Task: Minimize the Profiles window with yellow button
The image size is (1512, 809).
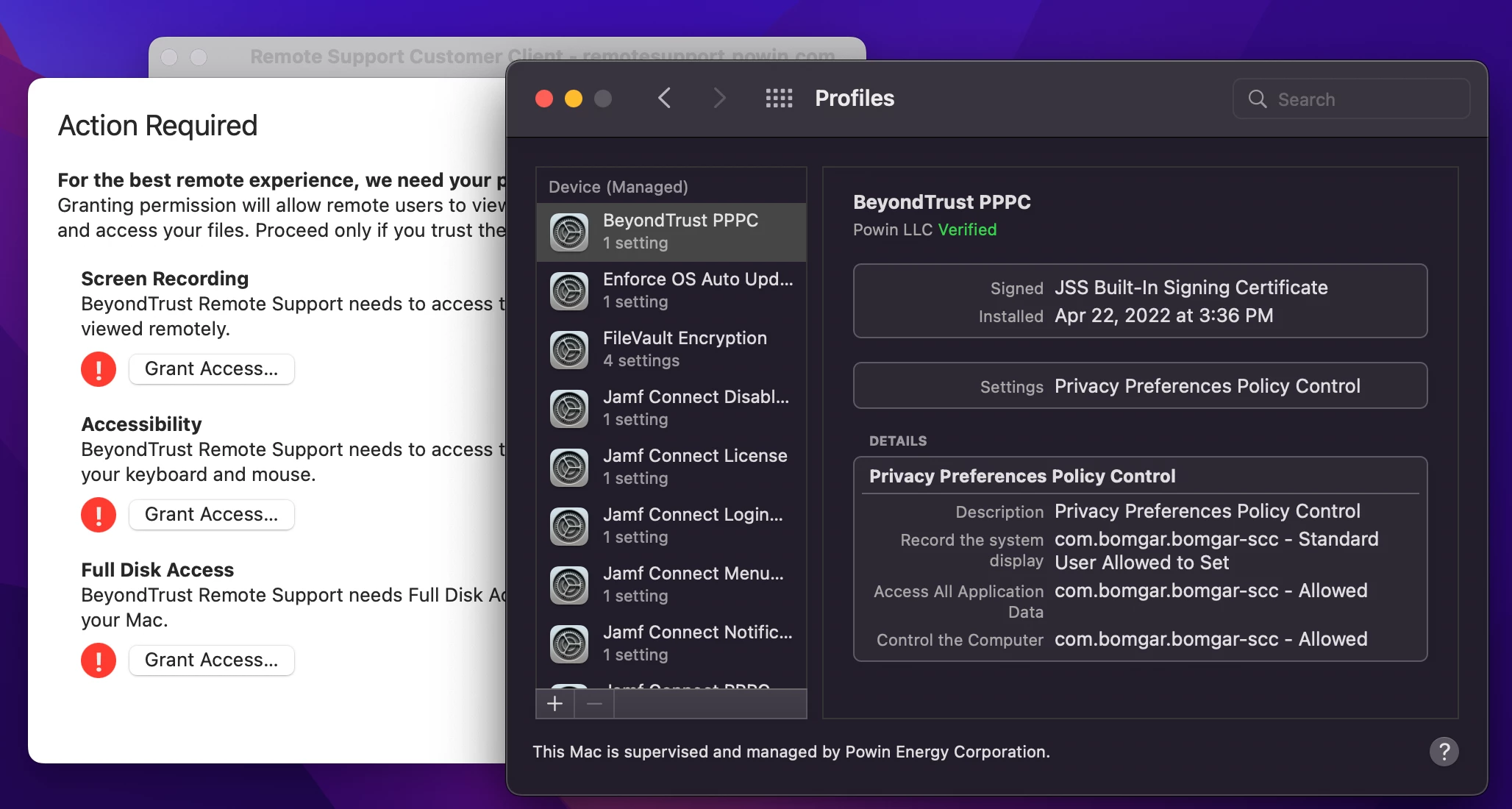Action: click(x=574, y=99)
